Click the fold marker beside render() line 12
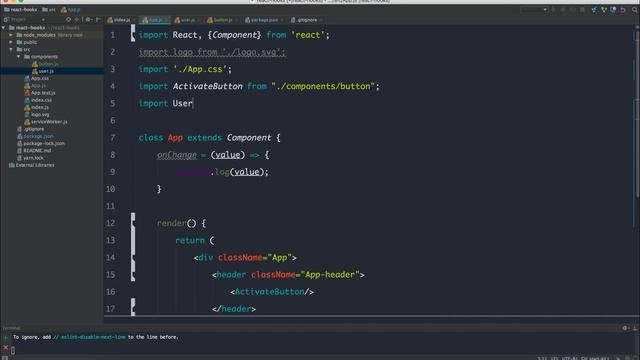Image resolution: width=640 pixels, height=360 pixels. tap(133, 222)
